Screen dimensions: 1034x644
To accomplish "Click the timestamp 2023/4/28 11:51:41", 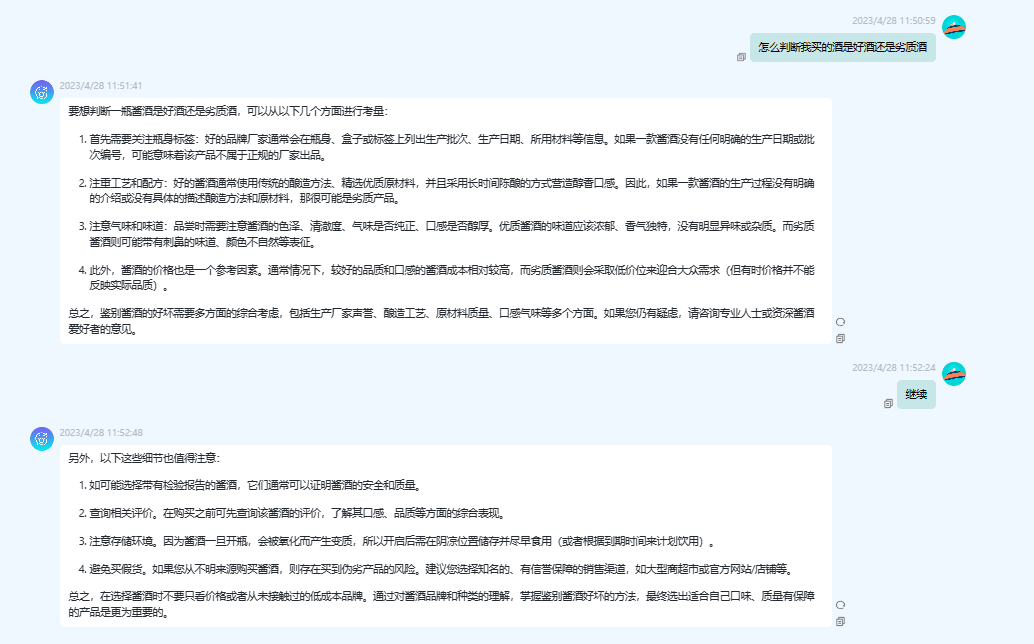I will click(101, 86).
